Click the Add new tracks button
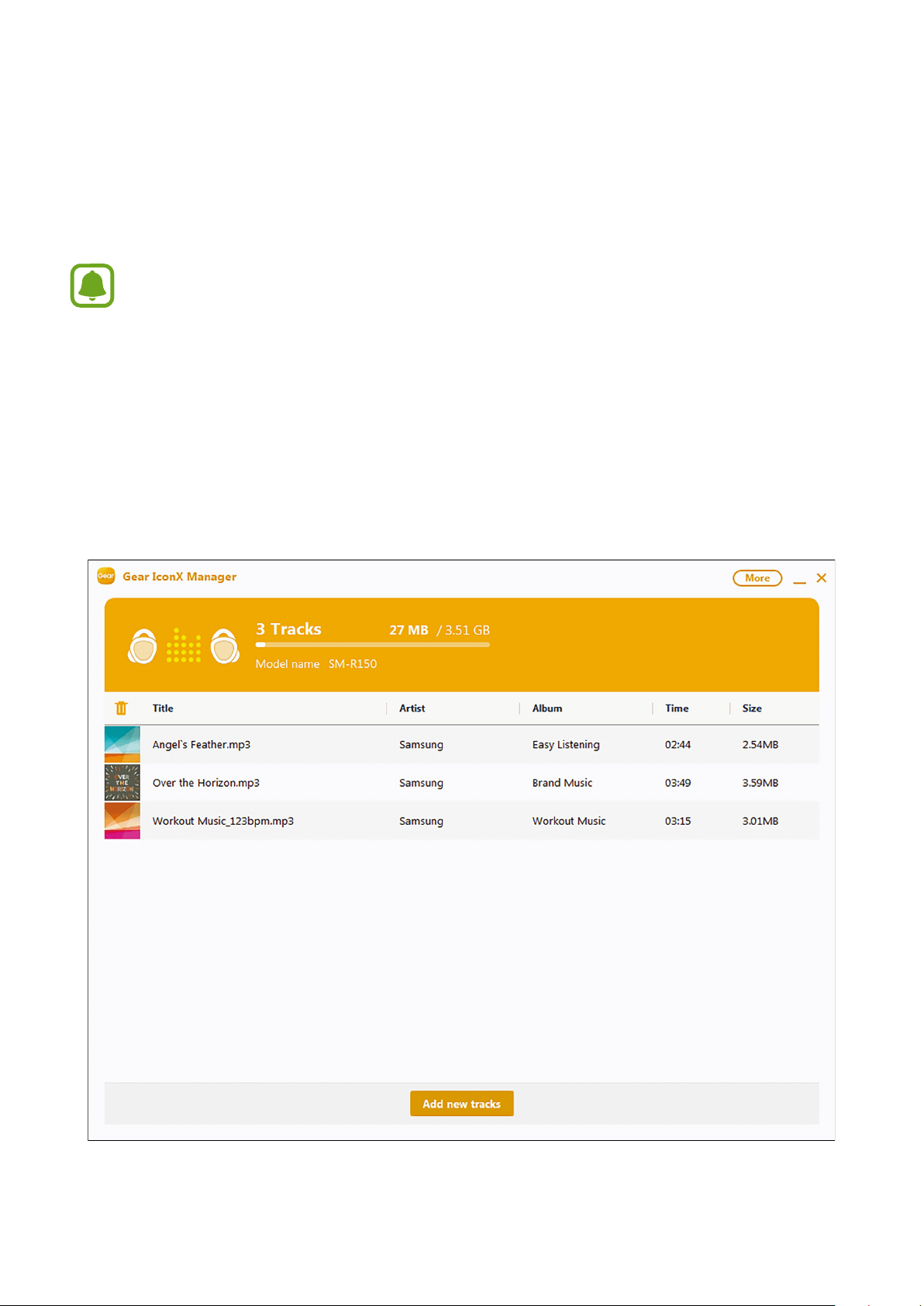Image resolution: width=924 pixels, height=1306 pixels. [462, 1104]
